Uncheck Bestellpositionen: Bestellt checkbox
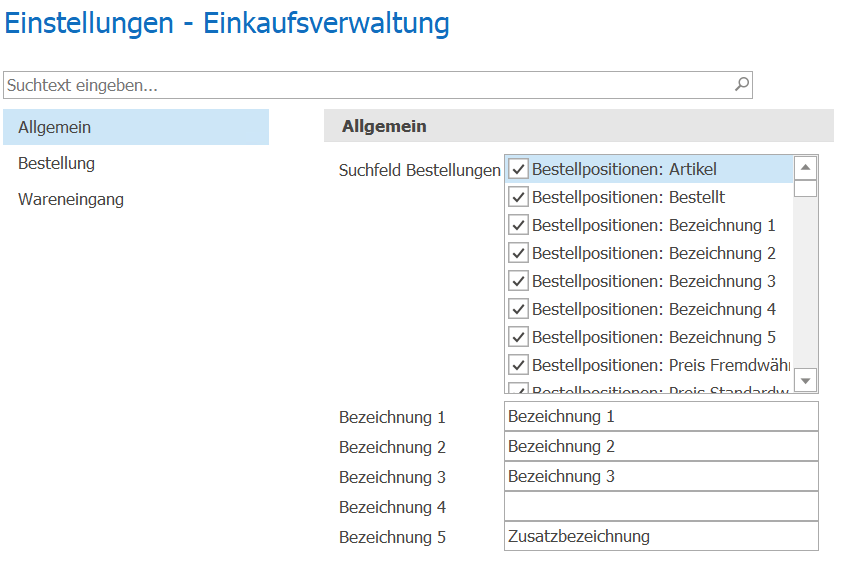845x577 pixels. tap(518, 197)
